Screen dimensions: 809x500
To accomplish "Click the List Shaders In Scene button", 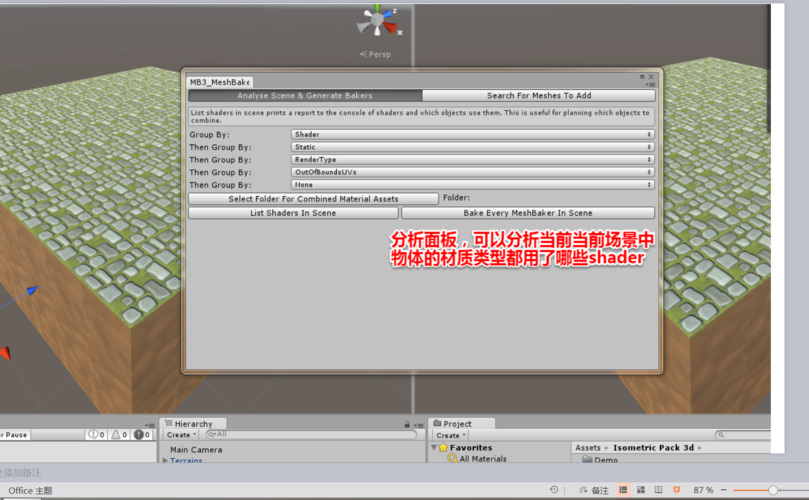I will pos(293,213).
